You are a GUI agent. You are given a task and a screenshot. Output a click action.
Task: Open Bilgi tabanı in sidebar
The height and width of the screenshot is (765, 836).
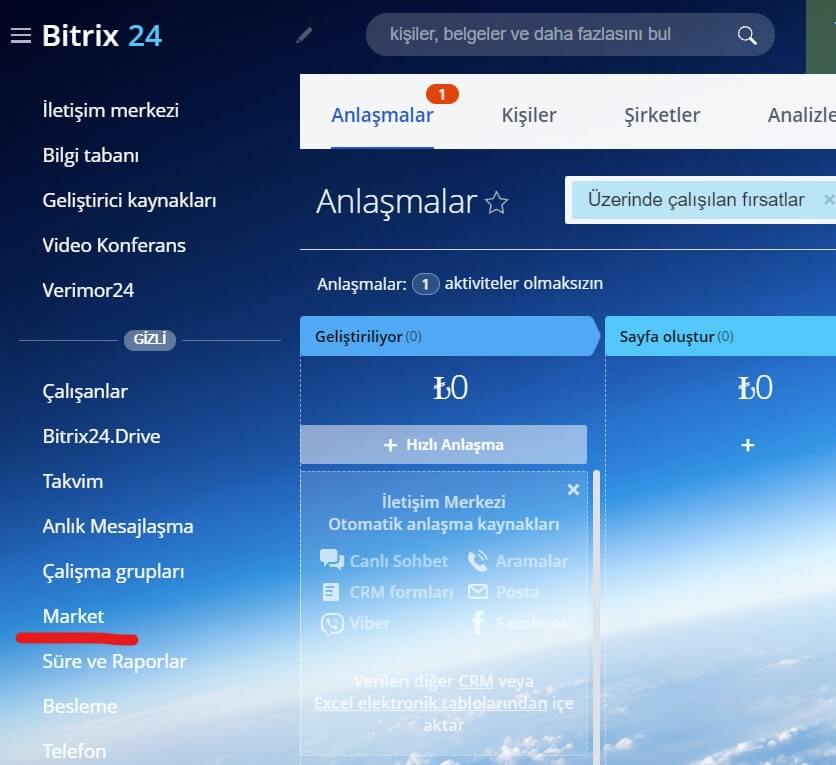(x=91, y=156)
